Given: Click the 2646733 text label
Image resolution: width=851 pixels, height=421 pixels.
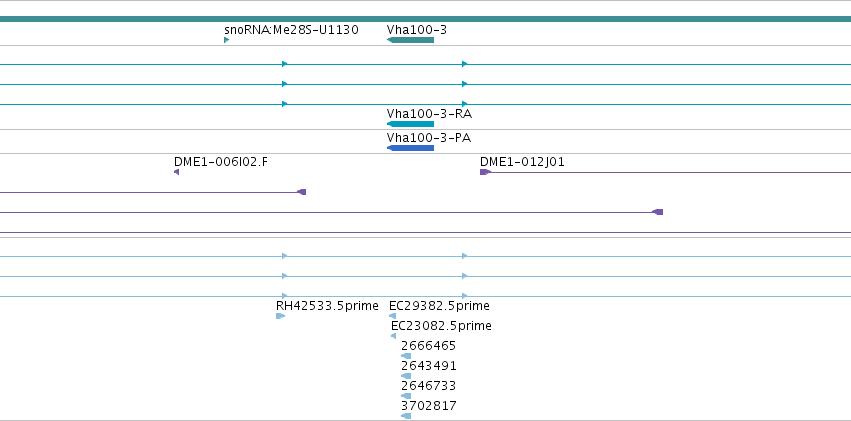Looking at the screenshot, I should point(429,386).
